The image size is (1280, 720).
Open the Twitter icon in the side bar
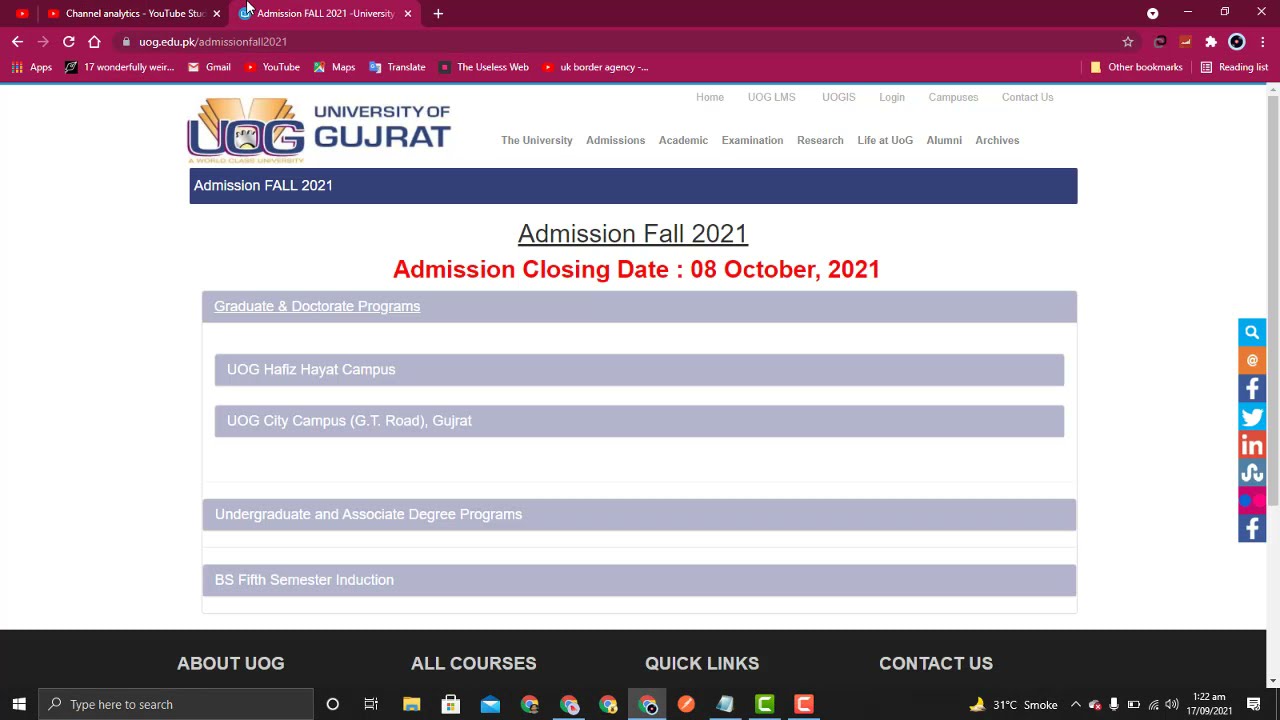(1252, 416)
